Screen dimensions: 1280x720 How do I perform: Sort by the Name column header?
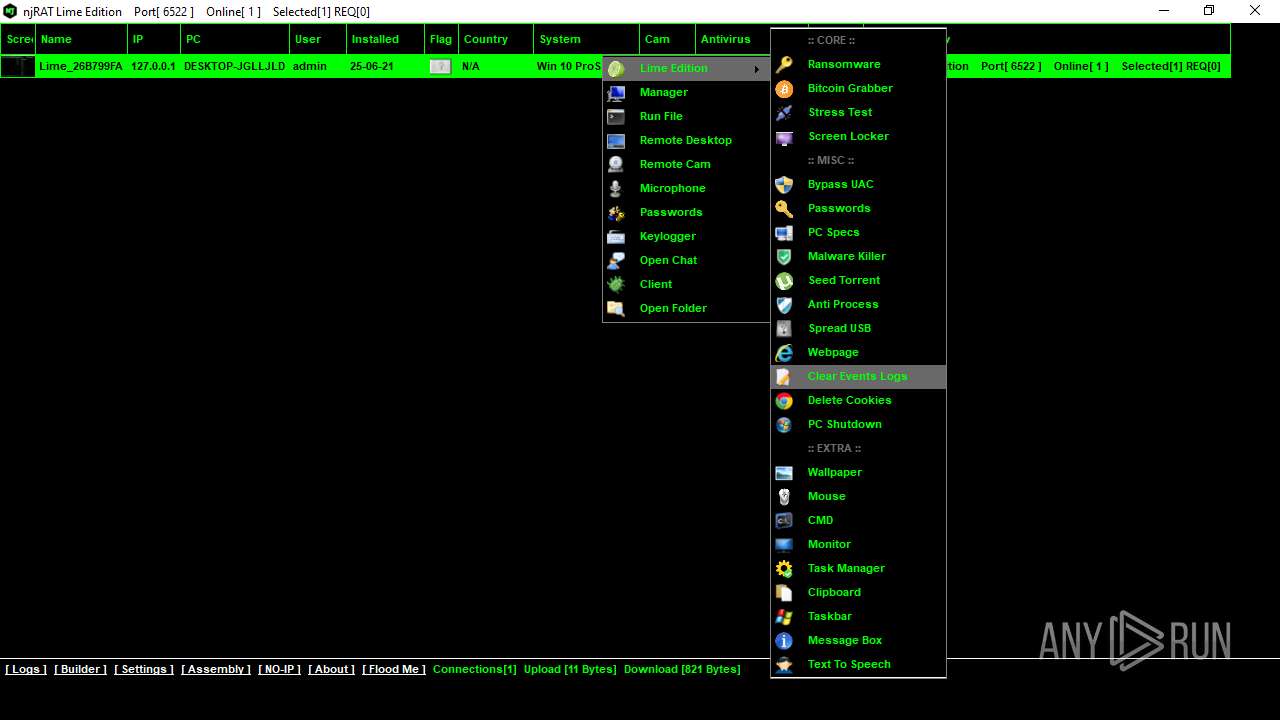tap(82, 39)
